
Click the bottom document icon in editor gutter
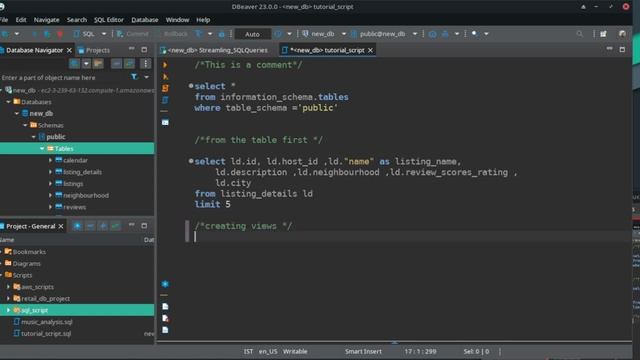[165, 330]
